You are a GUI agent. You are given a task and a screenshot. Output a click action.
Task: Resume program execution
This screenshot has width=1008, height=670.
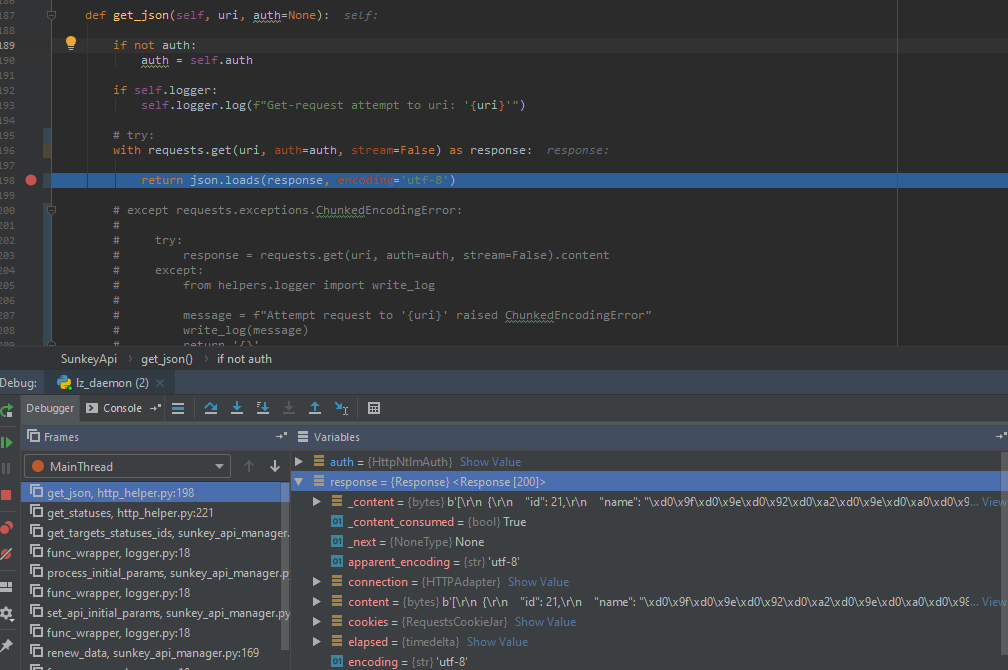(x=6, y=442)
